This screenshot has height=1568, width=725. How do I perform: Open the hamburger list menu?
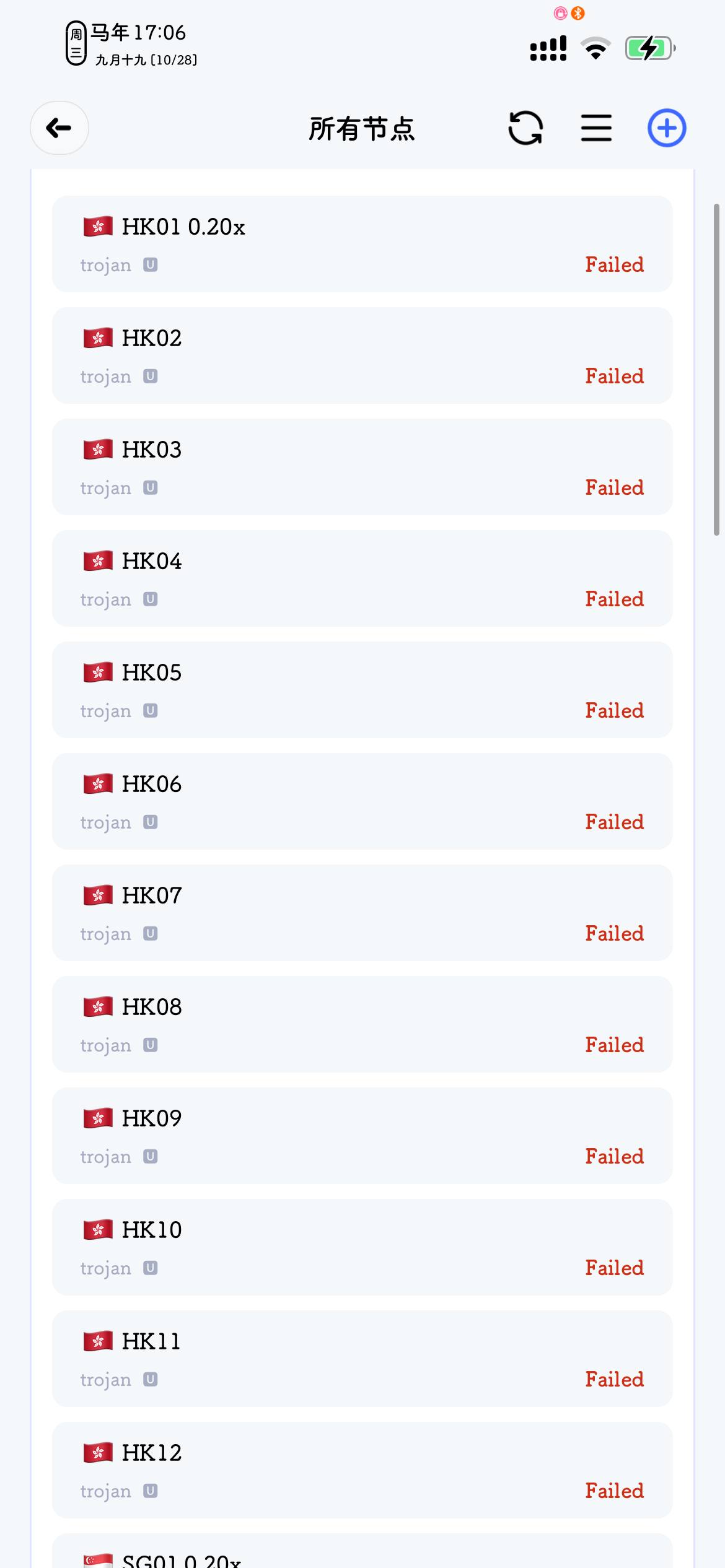point(596,128)
